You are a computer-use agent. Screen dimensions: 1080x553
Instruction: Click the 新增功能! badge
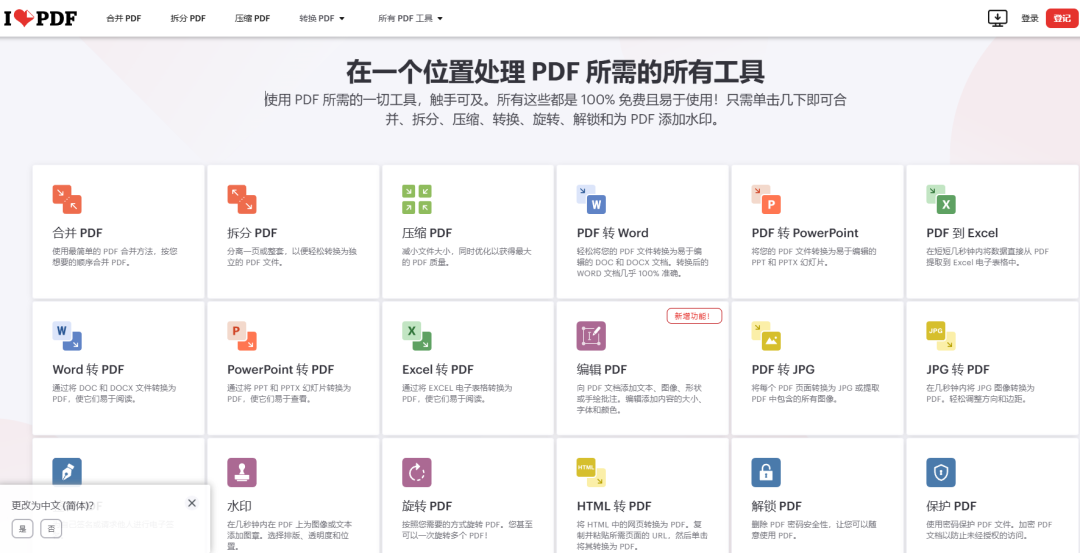694,316
